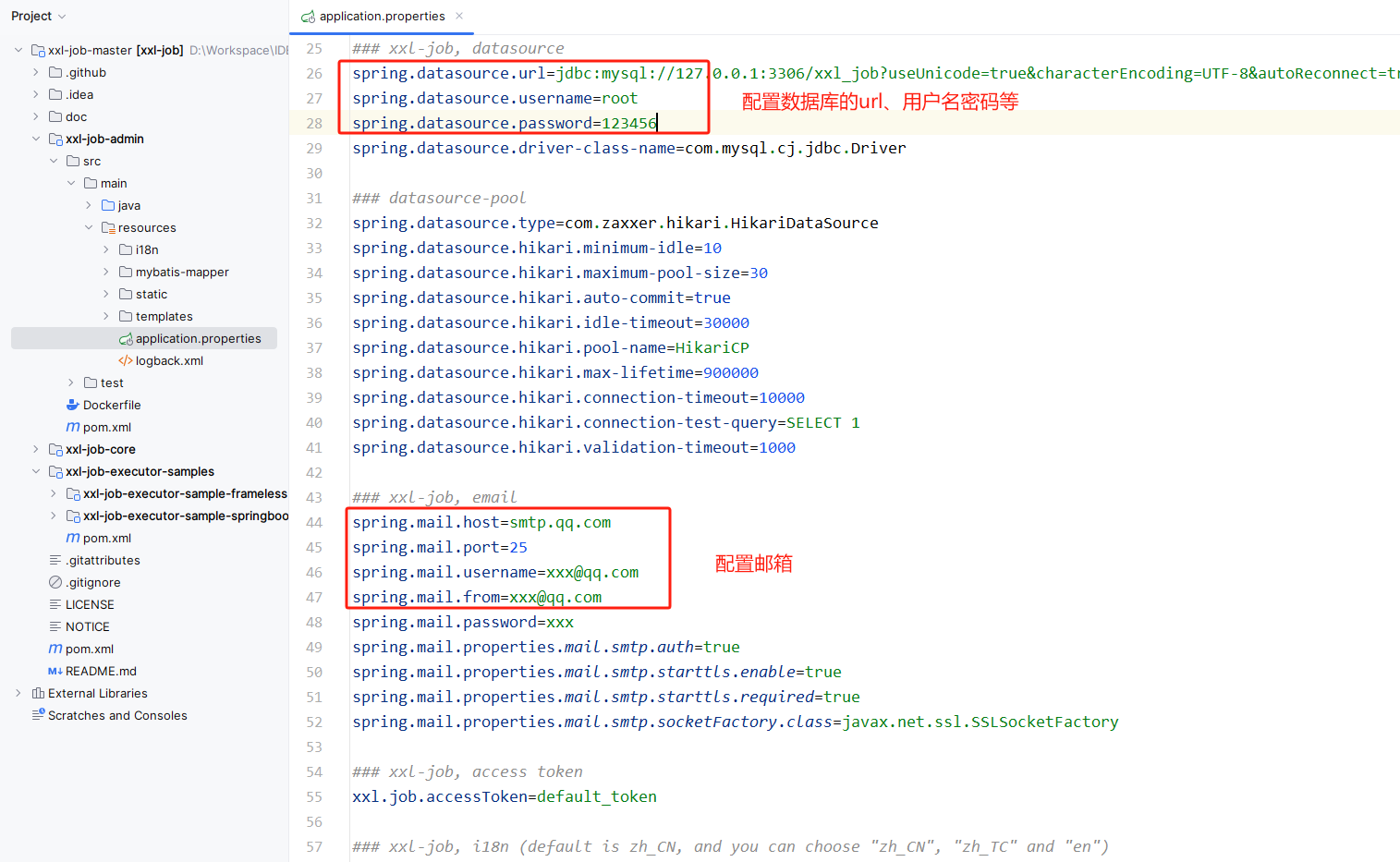The width and height of the screenshot is (1400, 862).
Task: Click the LICENSE file icon
Action: tap(55, 604)
